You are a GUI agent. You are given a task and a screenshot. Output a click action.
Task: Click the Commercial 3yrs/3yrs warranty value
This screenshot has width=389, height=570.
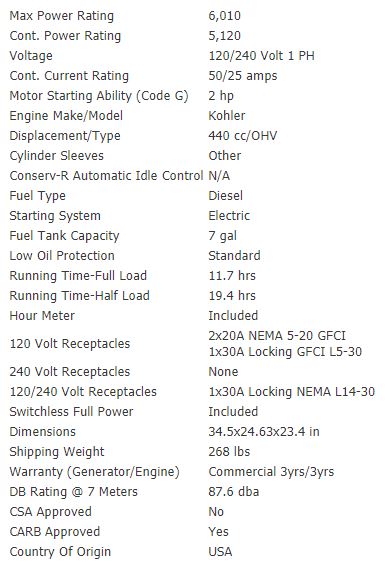[271, 472]
